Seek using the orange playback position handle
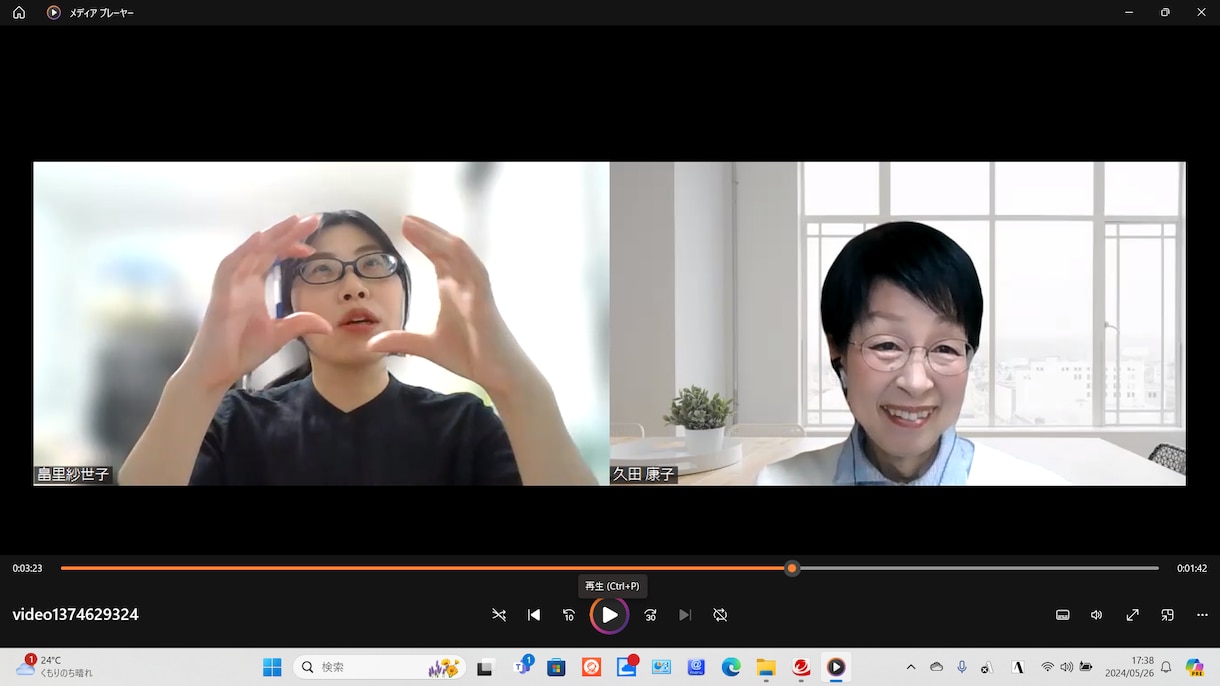This screenshot has width=1220, height=686. (792, 568)
